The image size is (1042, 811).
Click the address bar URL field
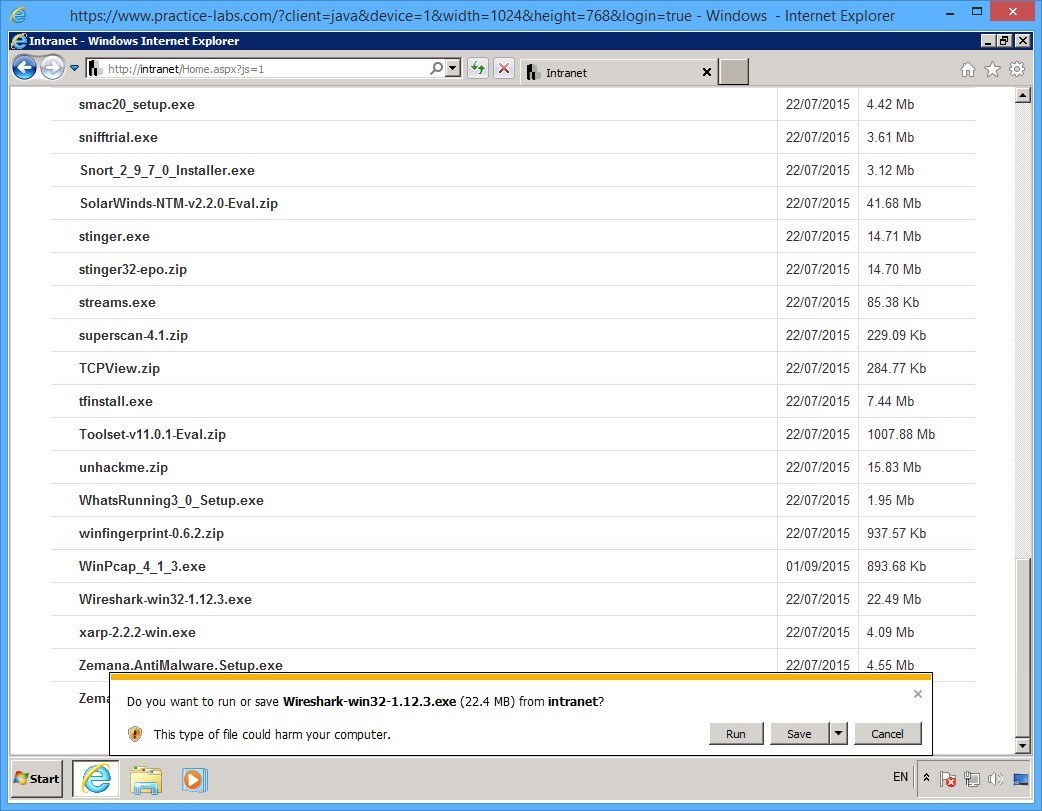pos(250,68)
